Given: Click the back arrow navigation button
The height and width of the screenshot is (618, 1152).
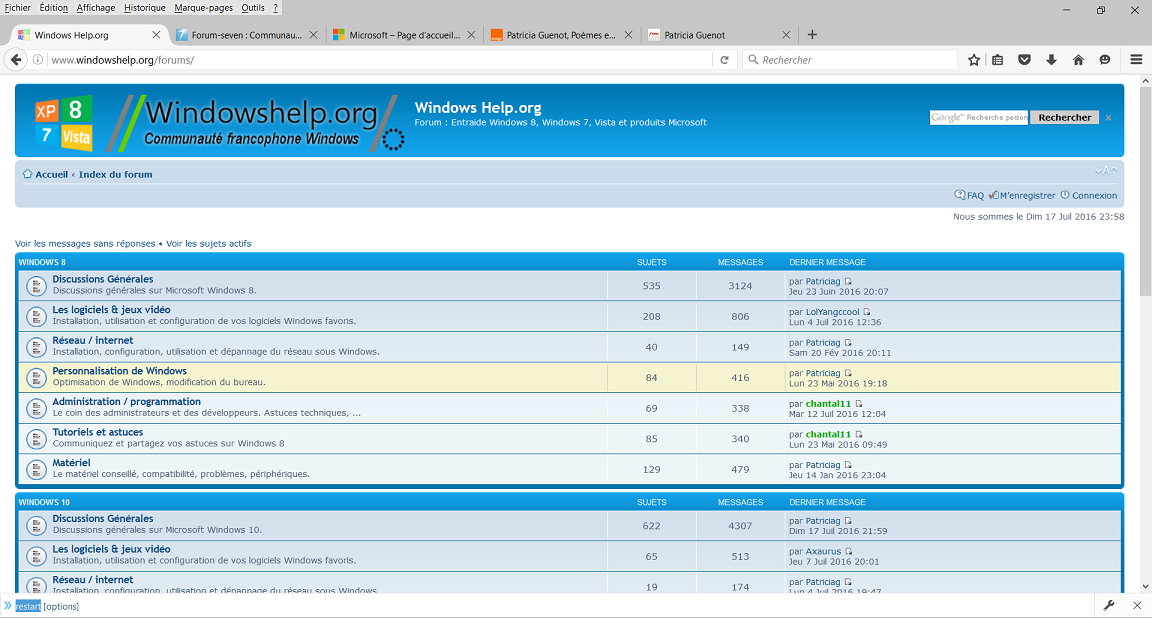Looking at the screenshot, I should [x=16, y=60].
